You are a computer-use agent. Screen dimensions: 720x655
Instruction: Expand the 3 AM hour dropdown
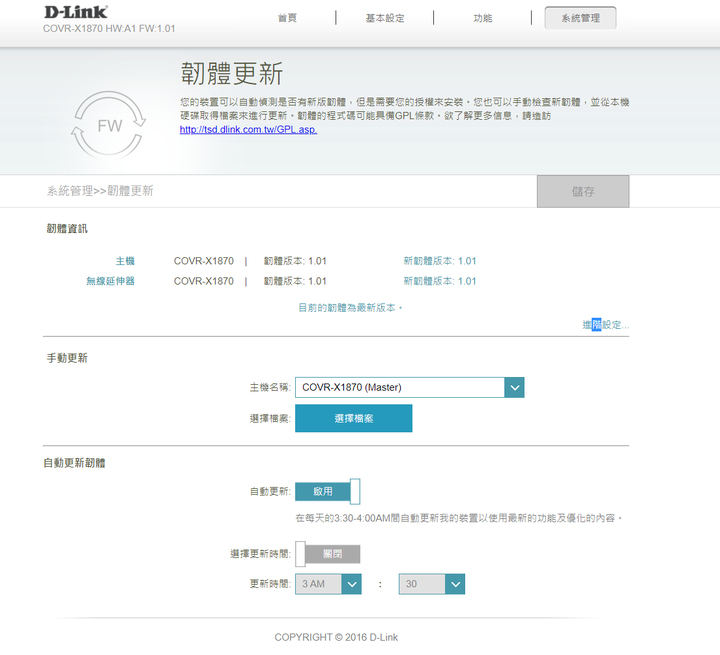328,584
